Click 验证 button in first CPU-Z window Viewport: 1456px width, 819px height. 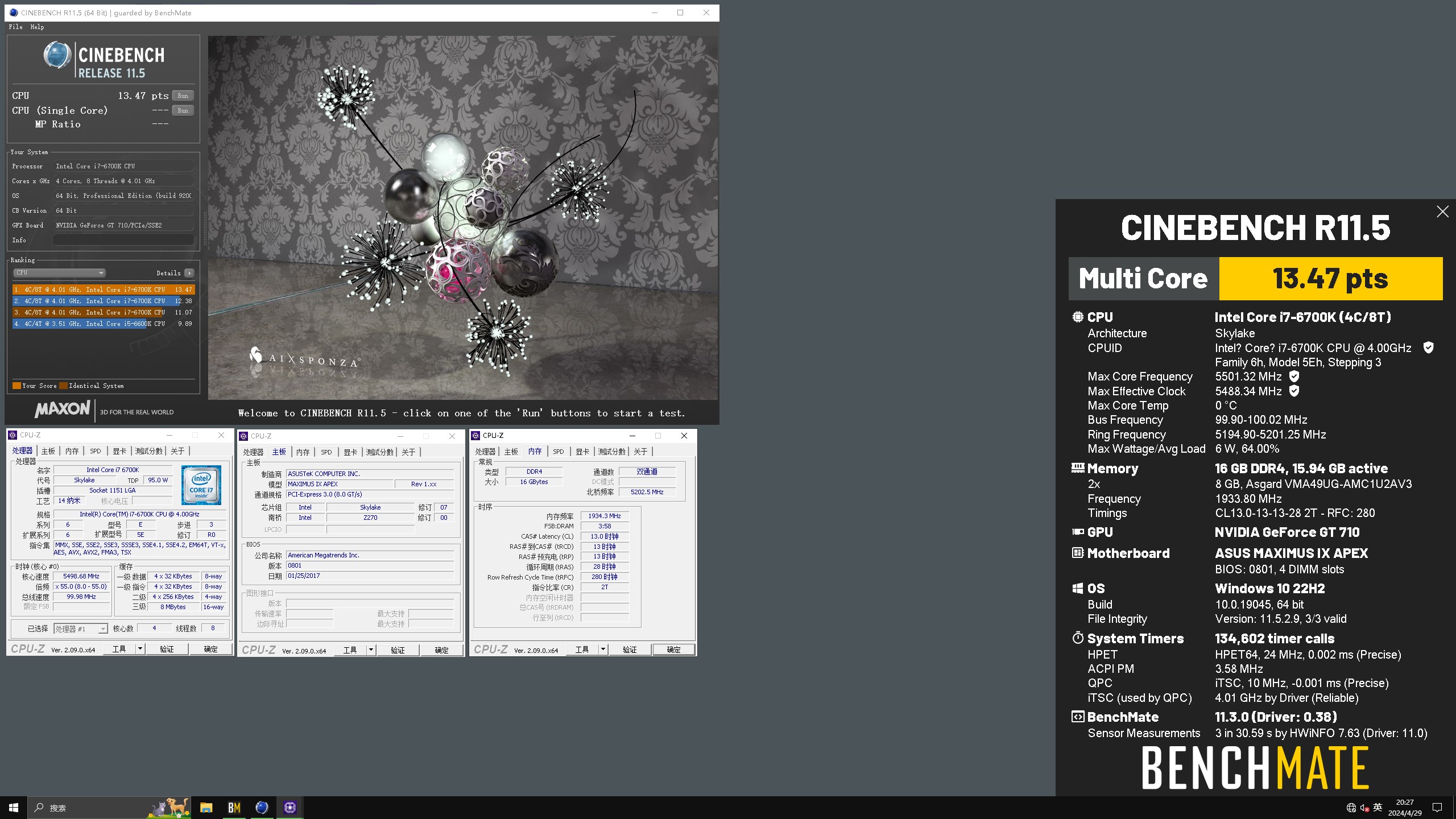167,649
